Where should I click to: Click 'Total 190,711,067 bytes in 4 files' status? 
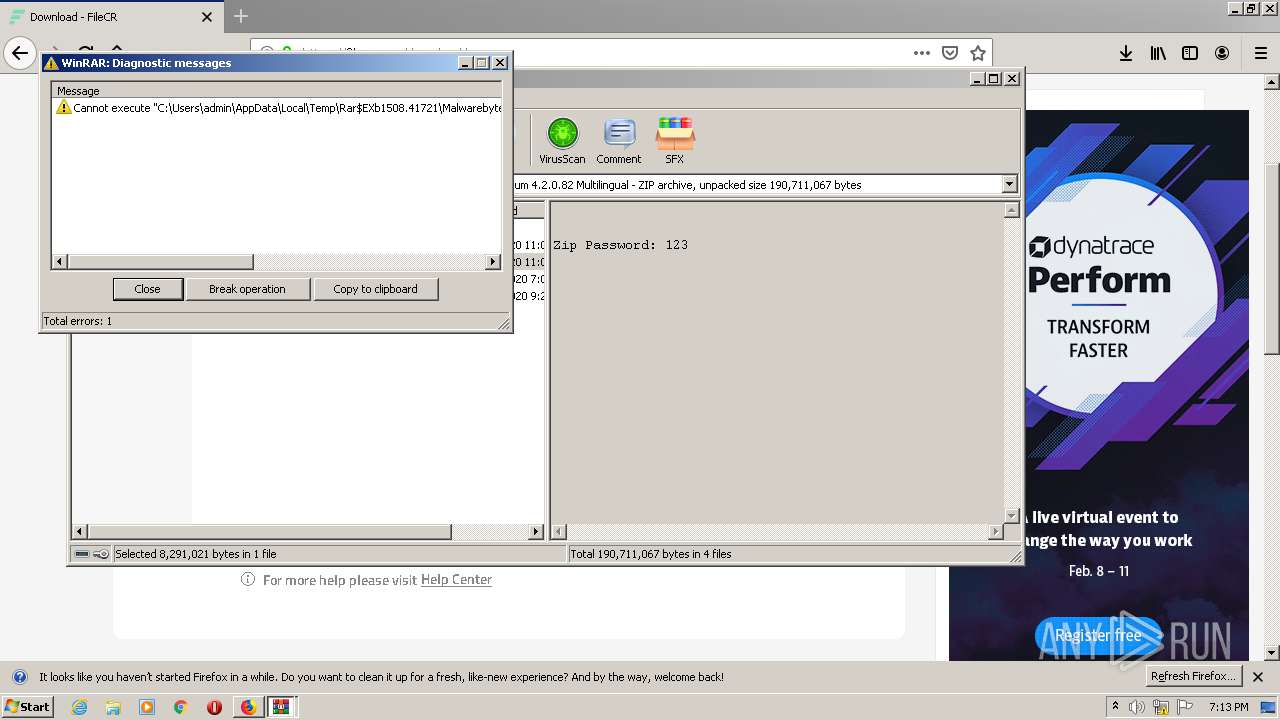[x=650, y=554]
